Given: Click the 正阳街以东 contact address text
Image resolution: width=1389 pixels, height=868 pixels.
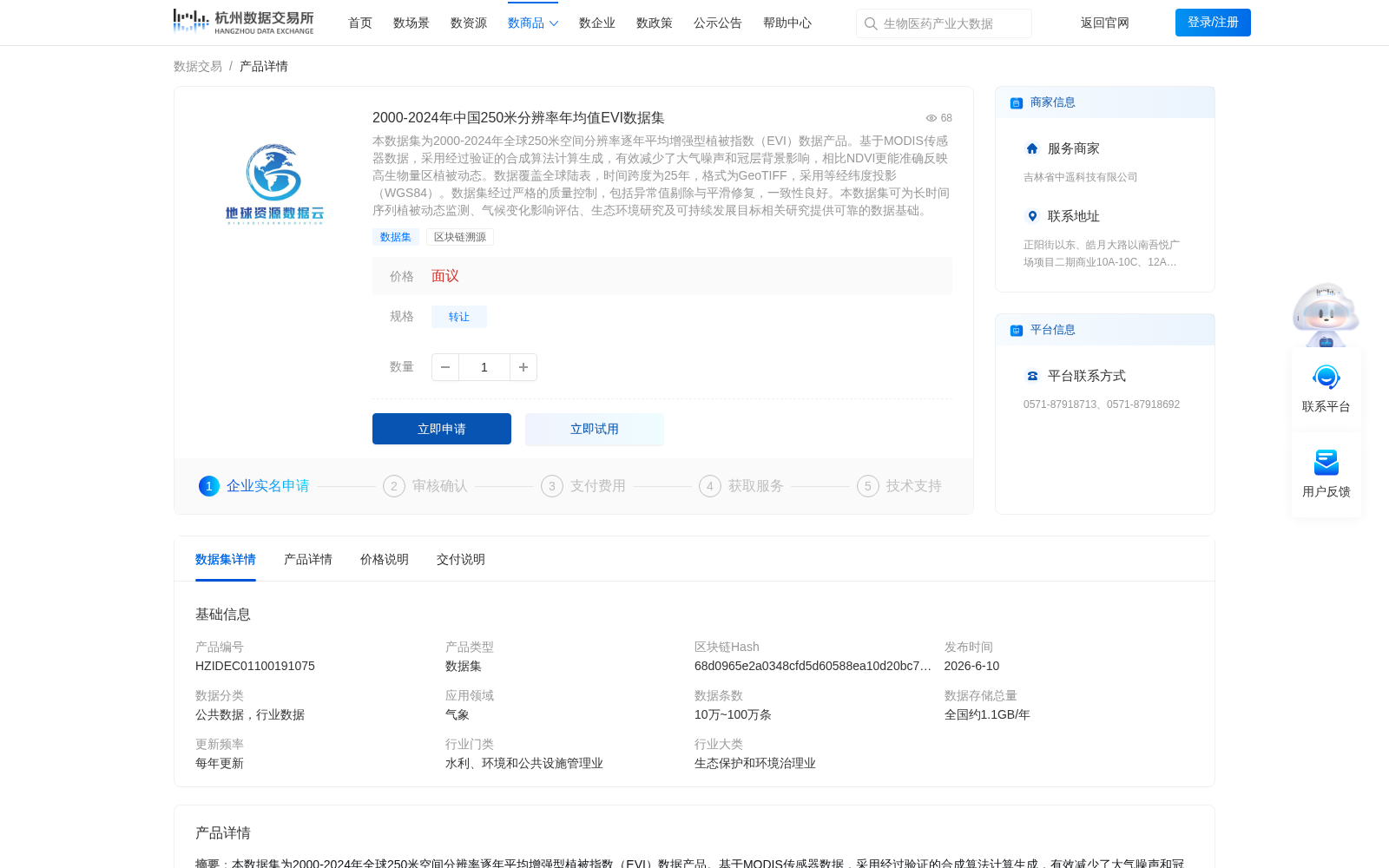Looking at the screenshot, I should coord(1102,253).
